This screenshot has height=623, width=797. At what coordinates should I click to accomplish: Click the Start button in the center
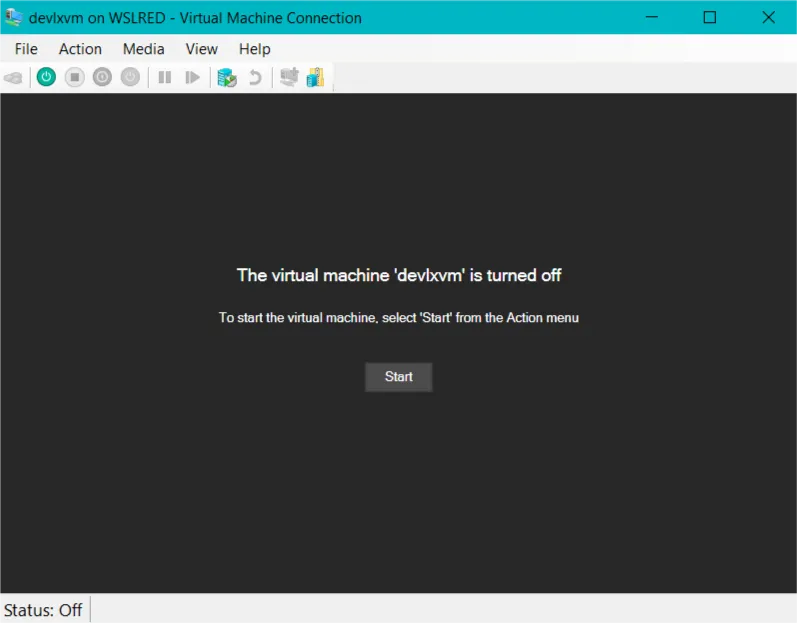click(x=398, y=377)
